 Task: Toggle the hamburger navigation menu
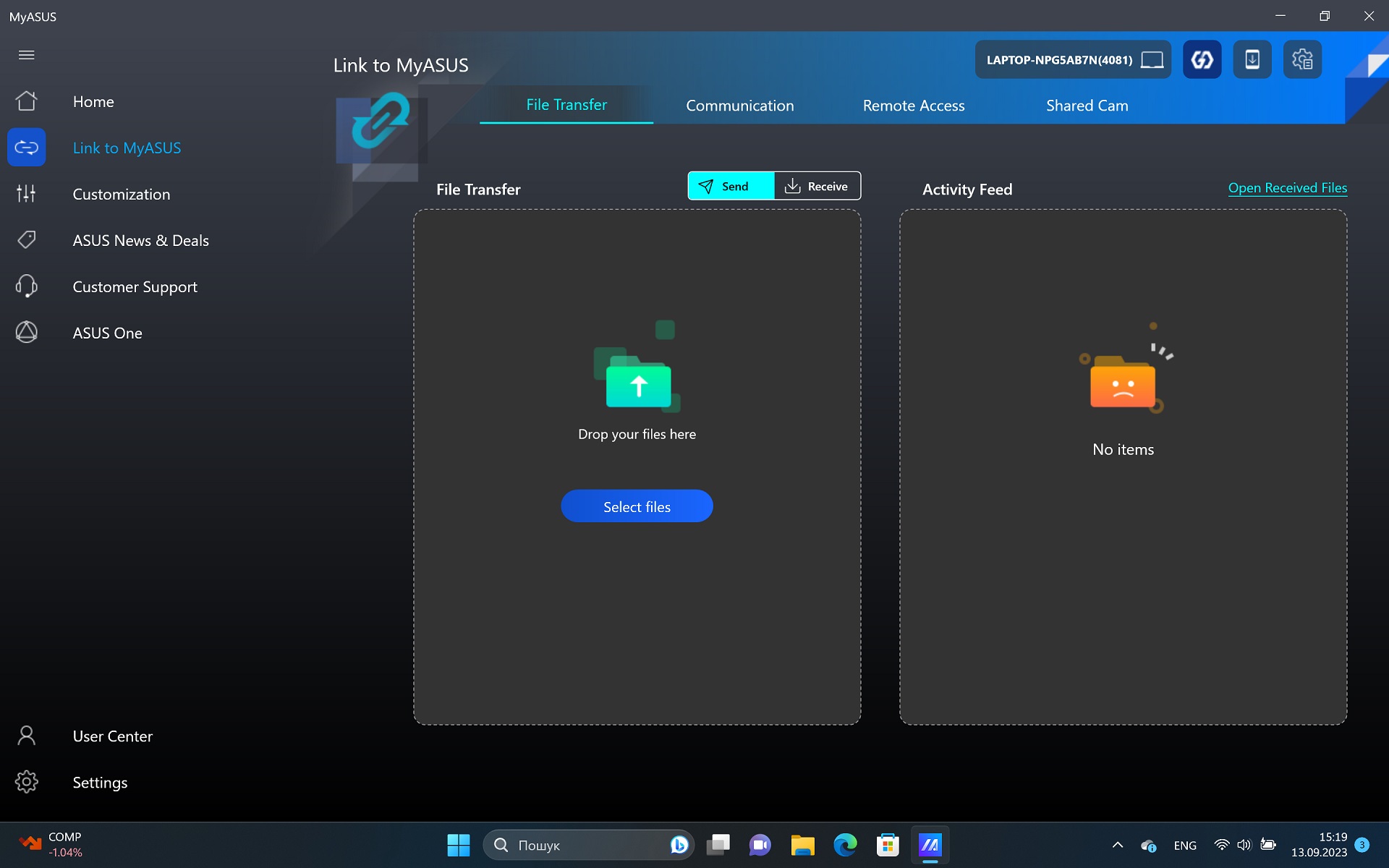(26, 55)
